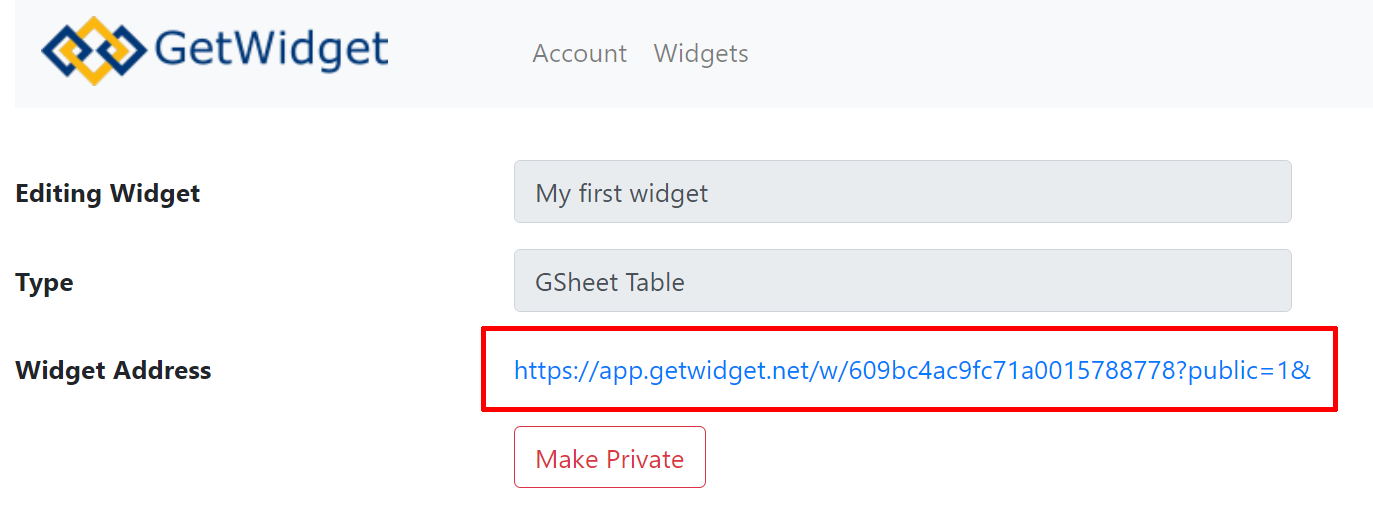Click the GetWidget wordmark text

(271, 50)
